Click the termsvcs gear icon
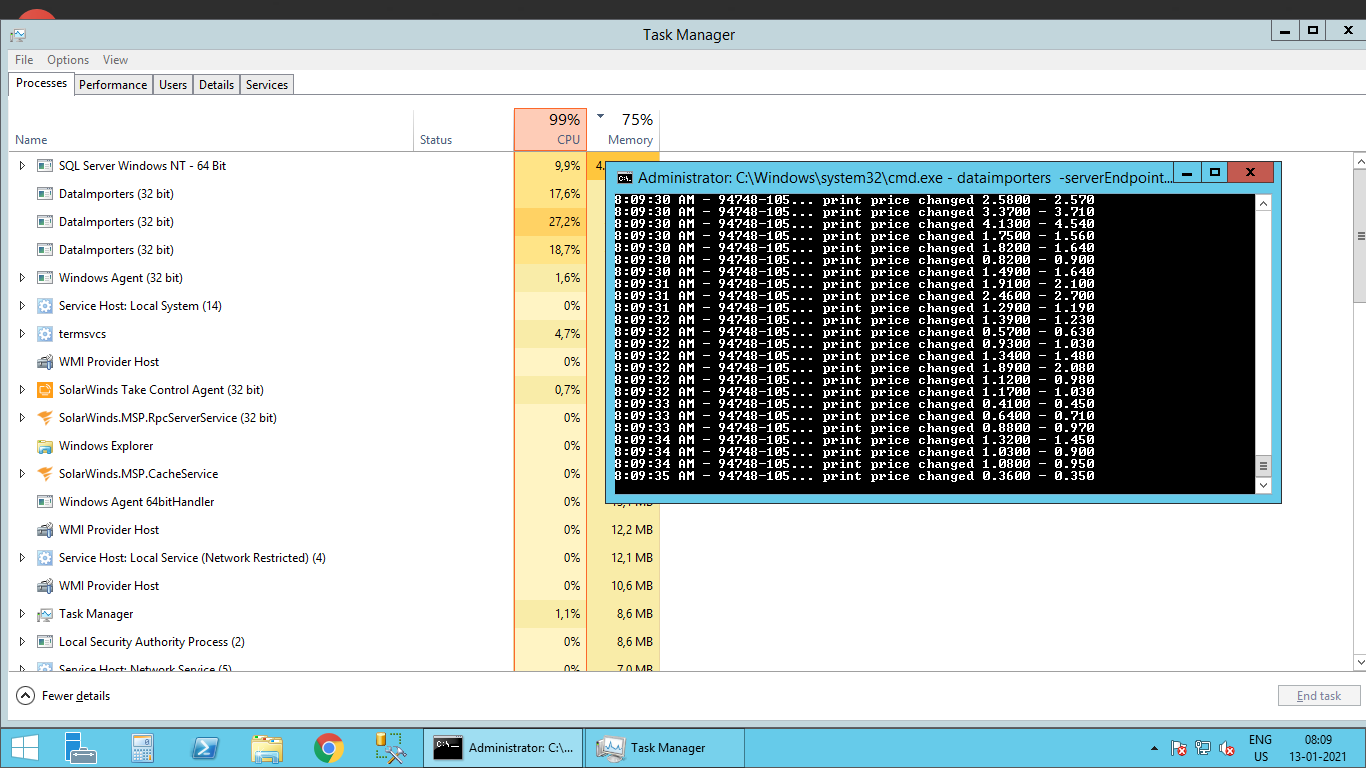 44,334
